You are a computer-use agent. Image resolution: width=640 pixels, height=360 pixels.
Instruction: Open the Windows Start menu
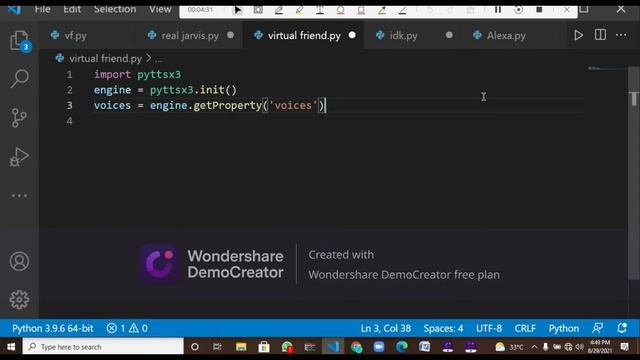11,347
